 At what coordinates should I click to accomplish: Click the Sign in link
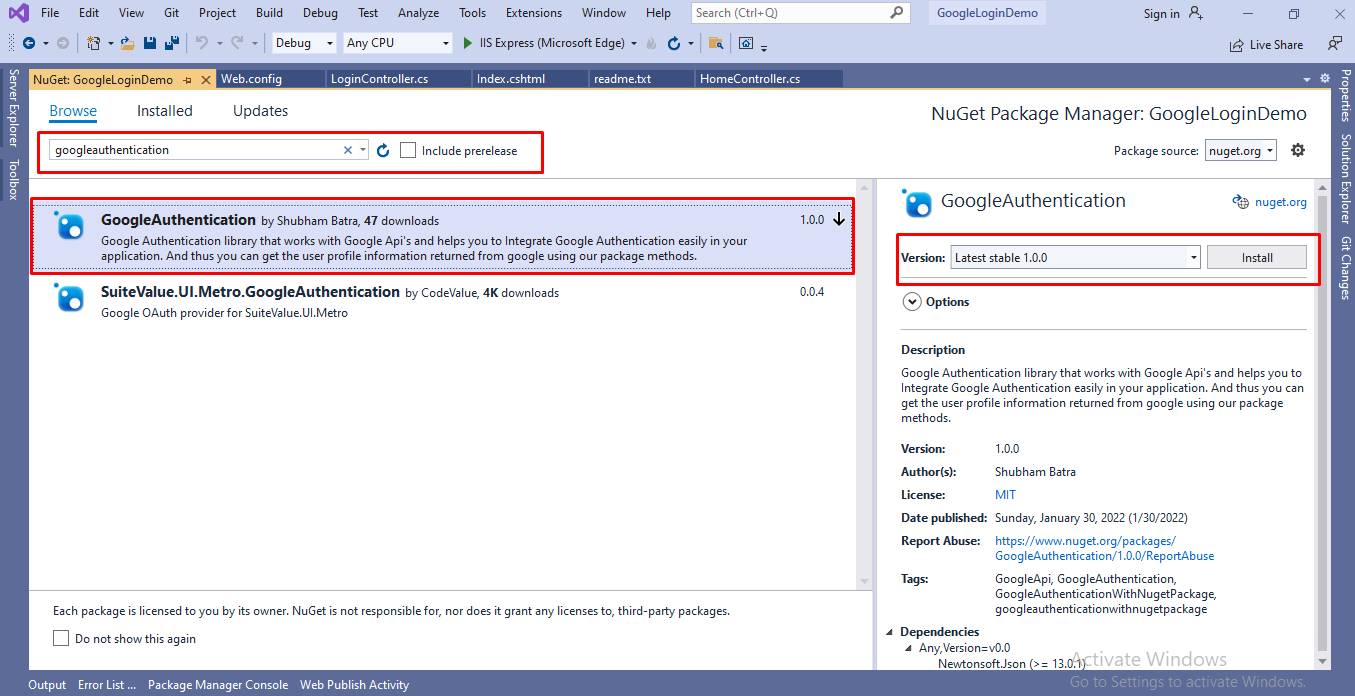point(1161,13)
